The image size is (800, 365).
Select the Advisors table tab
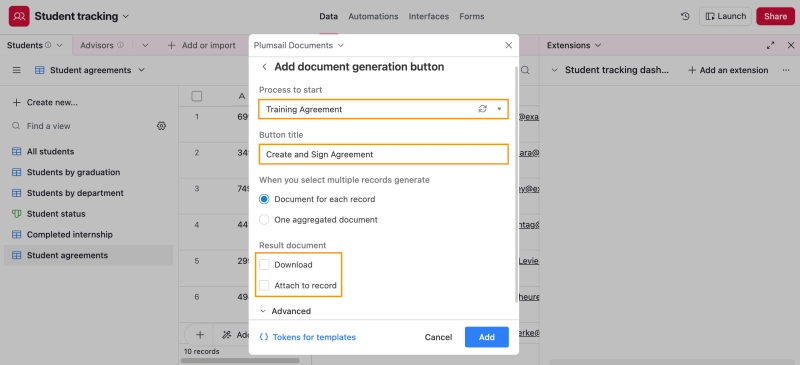pyautogui.click(x=97, y=45)
